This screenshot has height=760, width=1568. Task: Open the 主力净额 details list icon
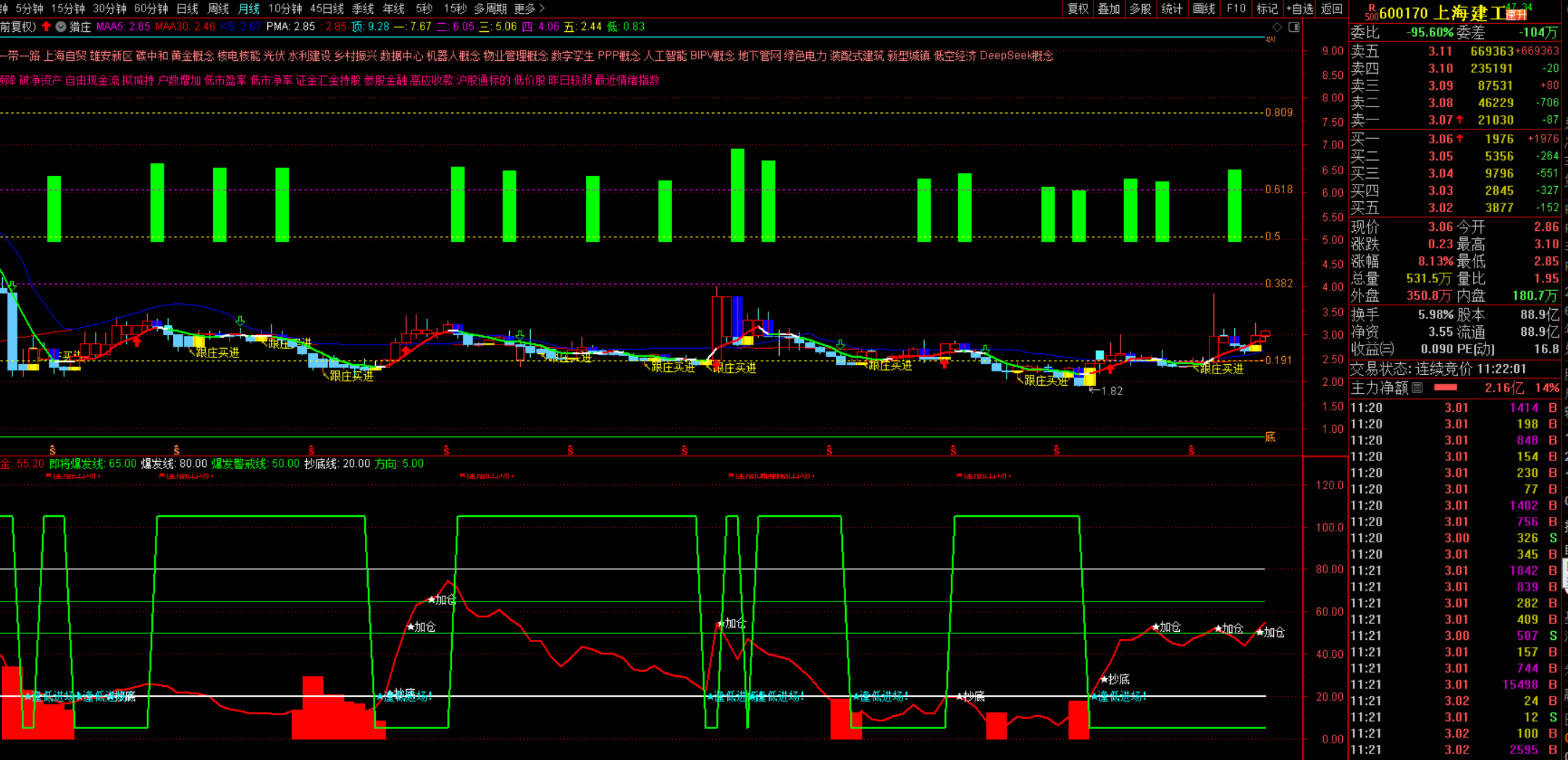(x=1417, y=388)
